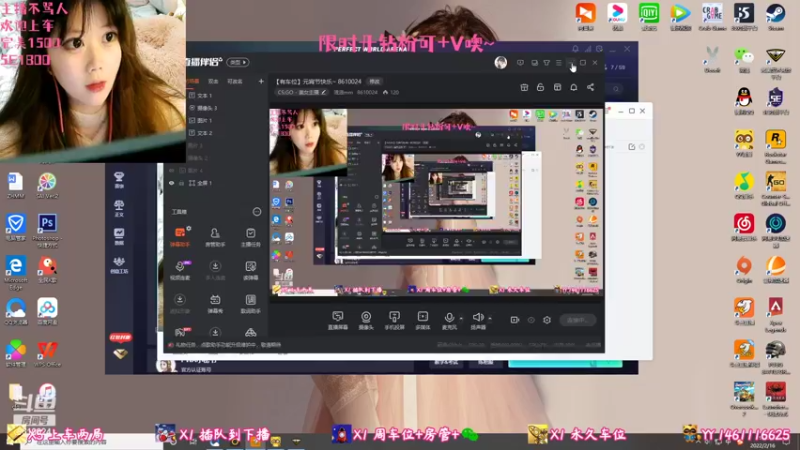
Task: Mute the speaker in bottom toolbar
Action: click(x=478, y=320)
